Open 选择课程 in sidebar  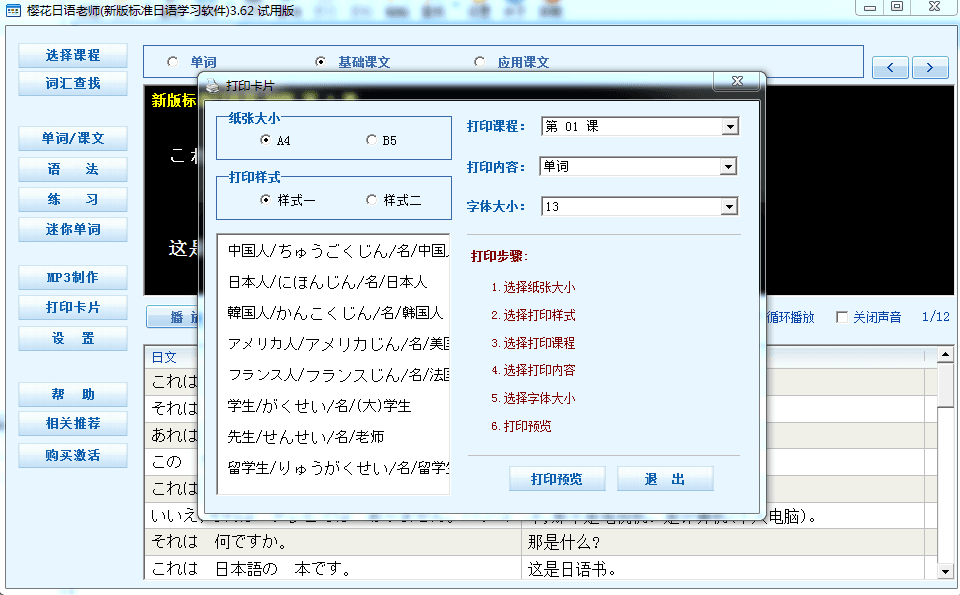coord(73,55)
